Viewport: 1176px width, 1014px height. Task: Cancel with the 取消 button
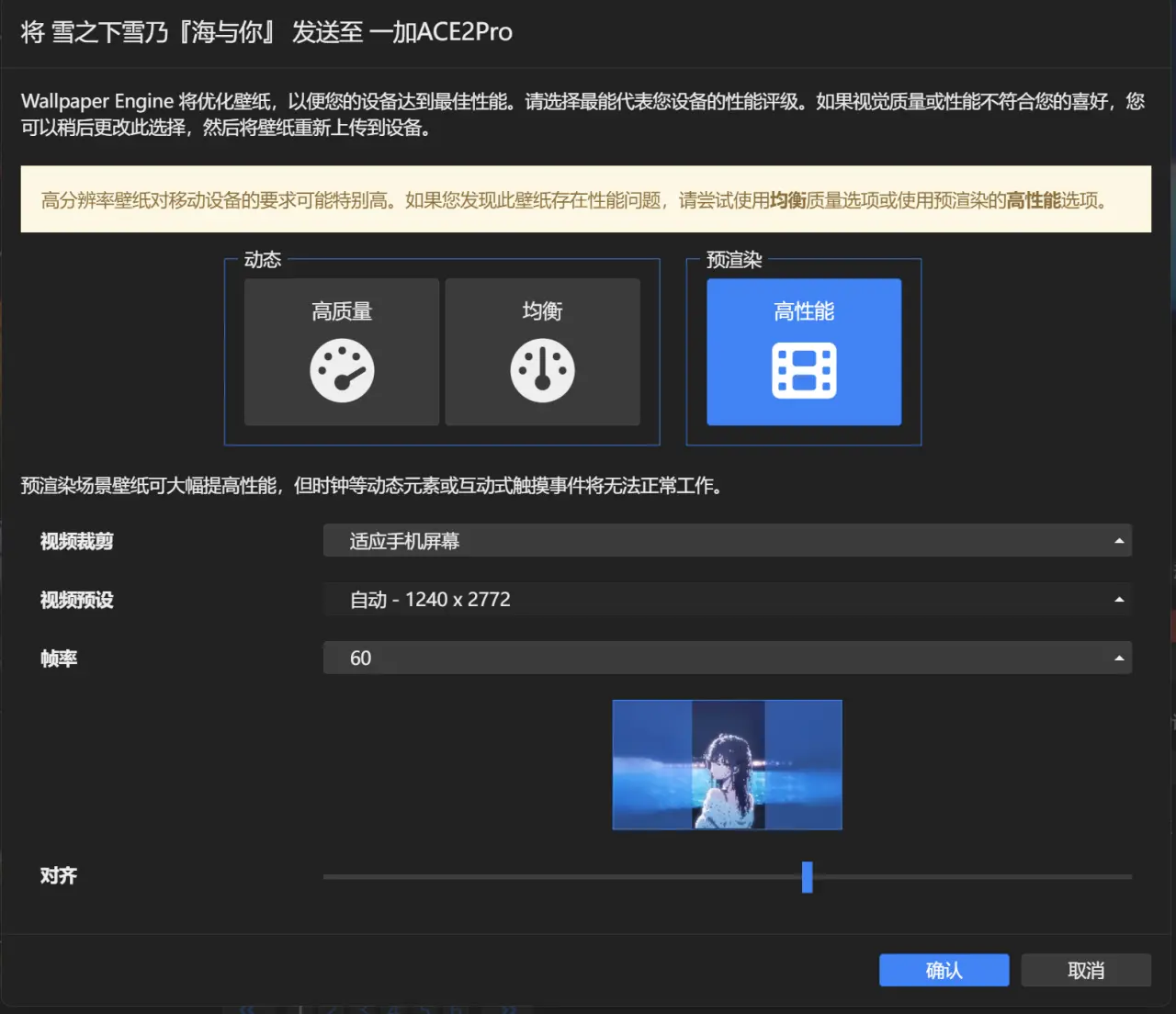point(1086,970)
